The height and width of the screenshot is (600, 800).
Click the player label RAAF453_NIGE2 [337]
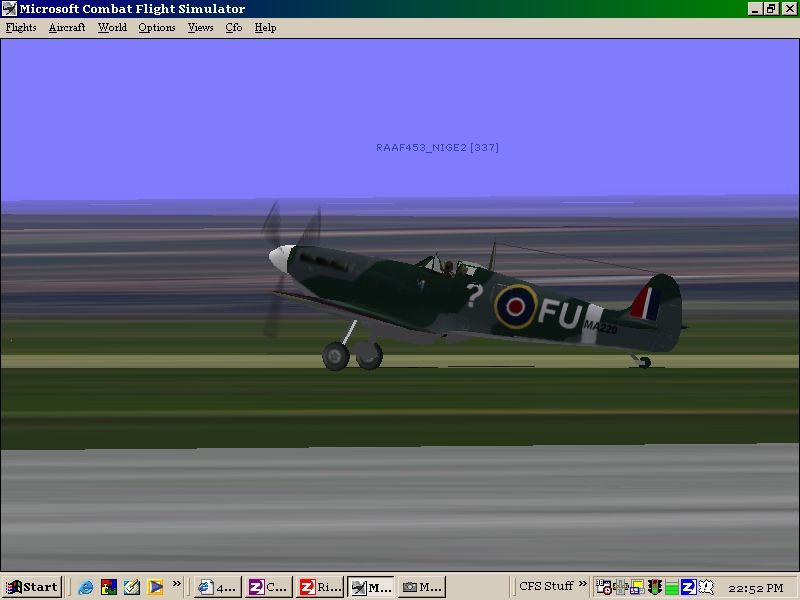[x=437, y=147]
